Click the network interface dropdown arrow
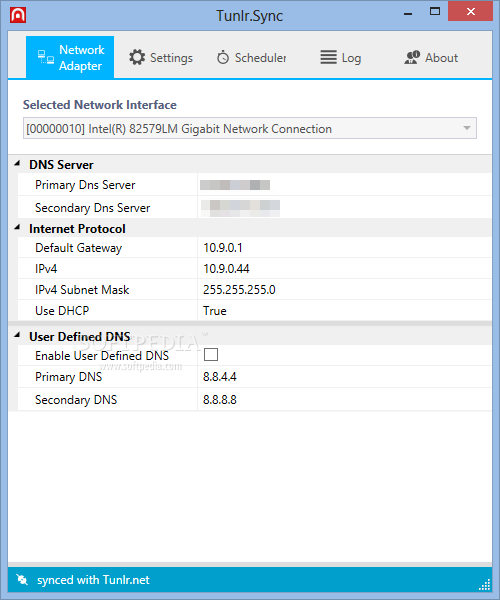Screen dimensions: 500x600 (x=467, y=128)
